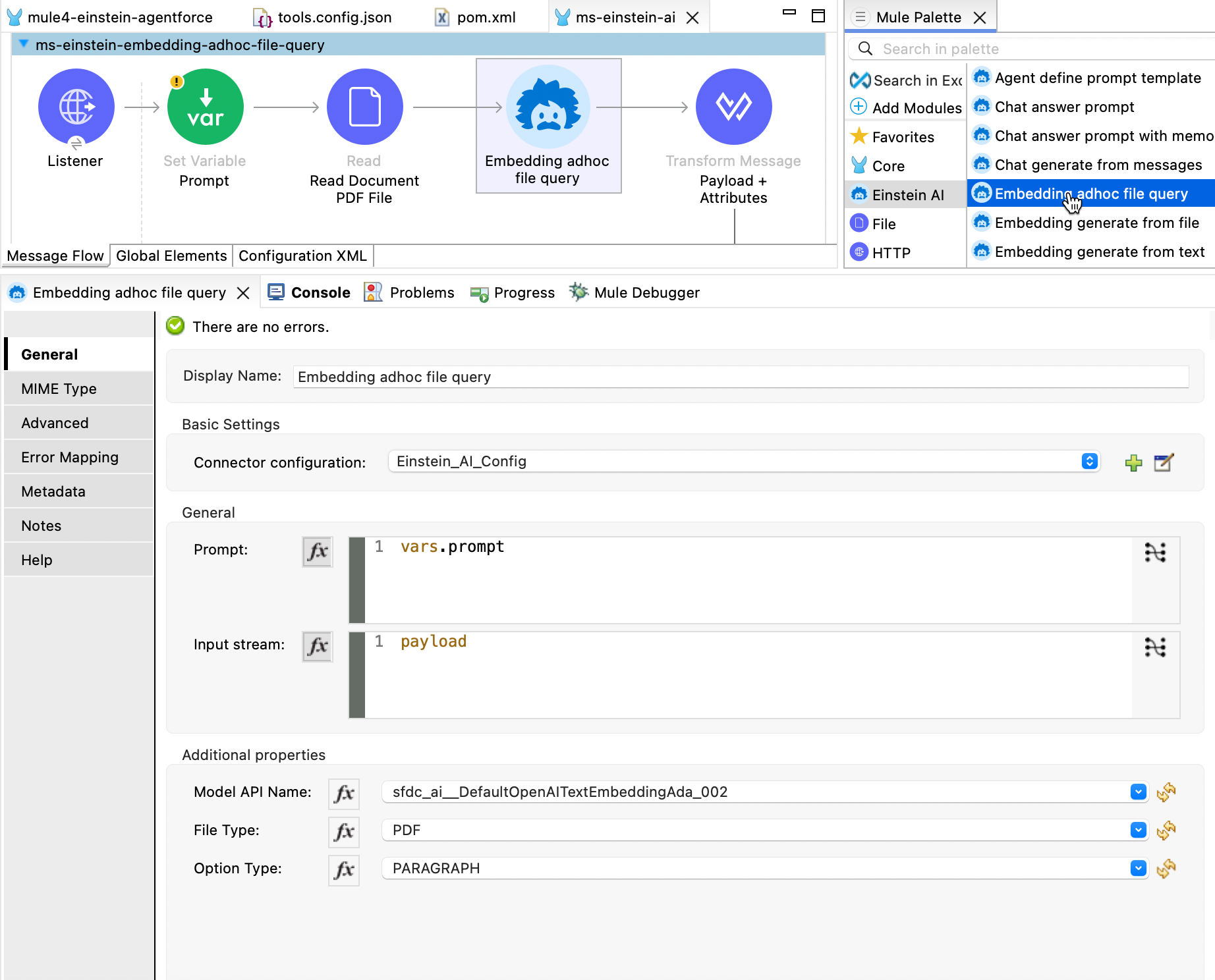Toggle fx for Model API Name
This screenshot has height=980, width=1215.
pyautogui.click(x=344, y=794)
